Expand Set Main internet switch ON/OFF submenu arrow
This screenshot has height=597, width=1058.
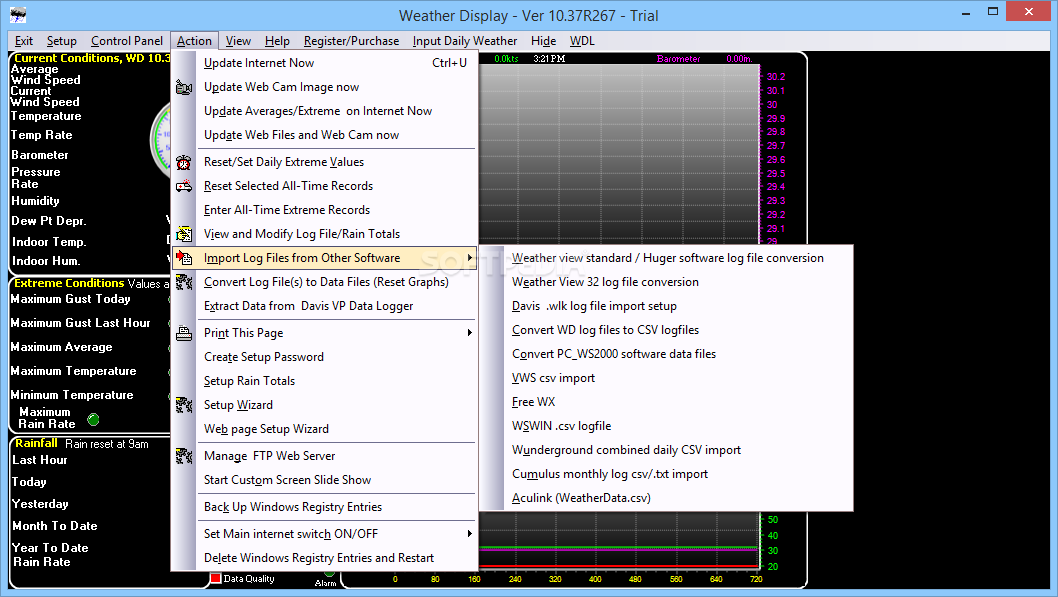point(470,534)
